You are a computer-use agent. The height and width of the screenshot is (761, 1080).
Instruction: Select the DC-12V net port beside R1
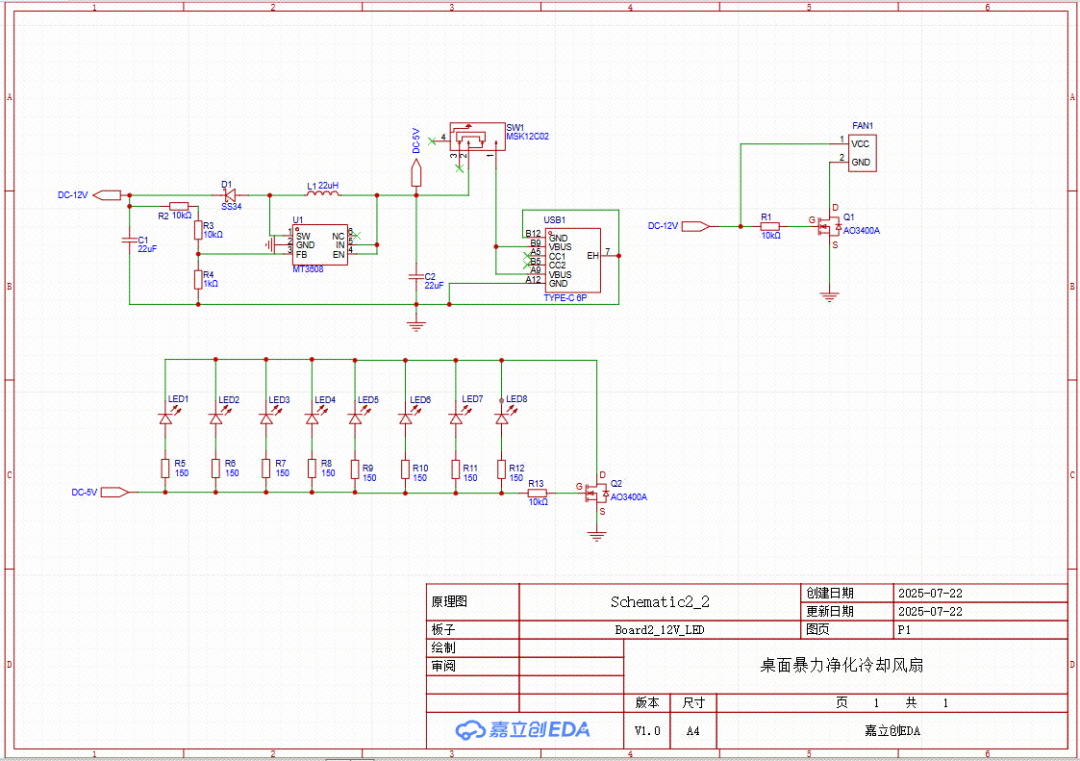coord(697,226)
